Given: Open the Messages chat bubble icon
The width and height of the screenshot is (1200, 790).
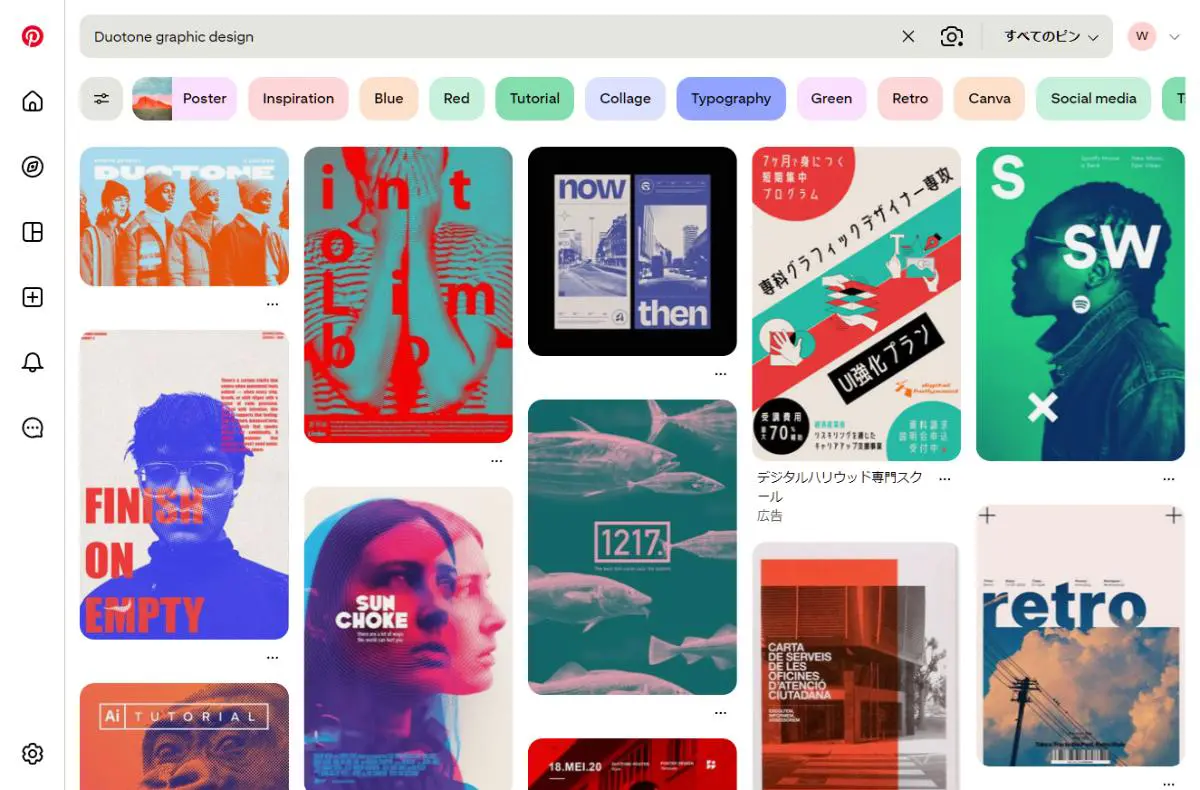Looking at the screenshot, I should (x=33, y=428).
